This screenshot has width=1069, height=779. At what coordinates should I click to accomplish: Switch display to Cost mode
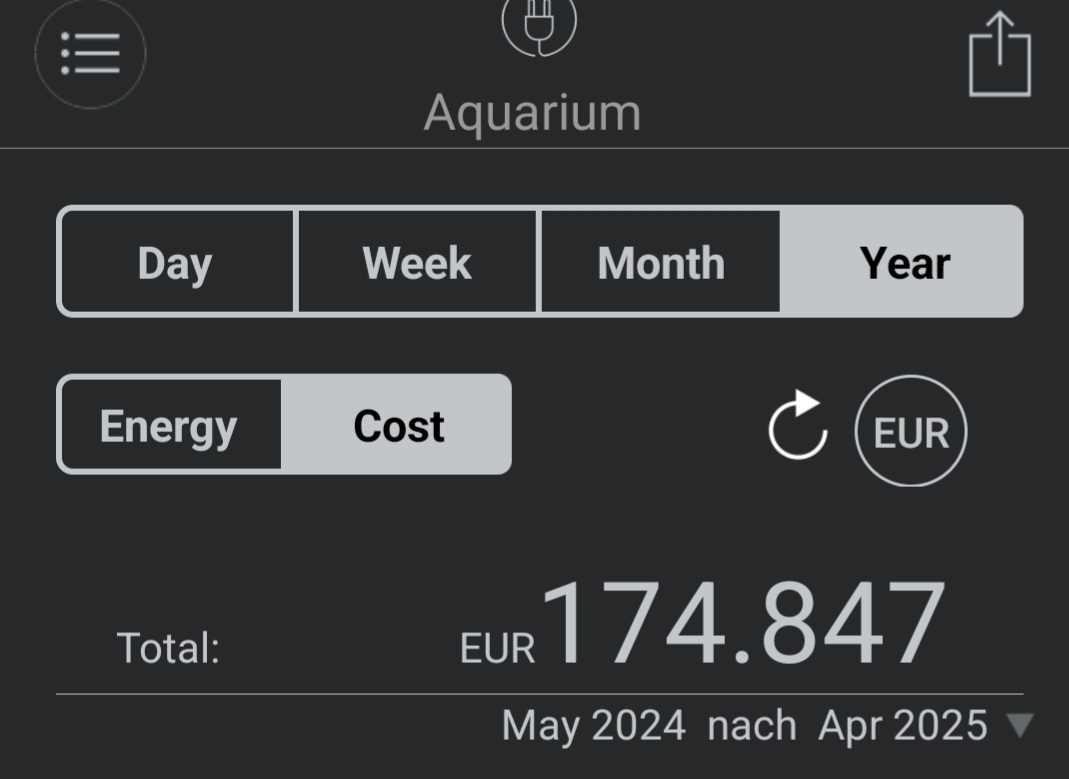[x=397, y=425]
